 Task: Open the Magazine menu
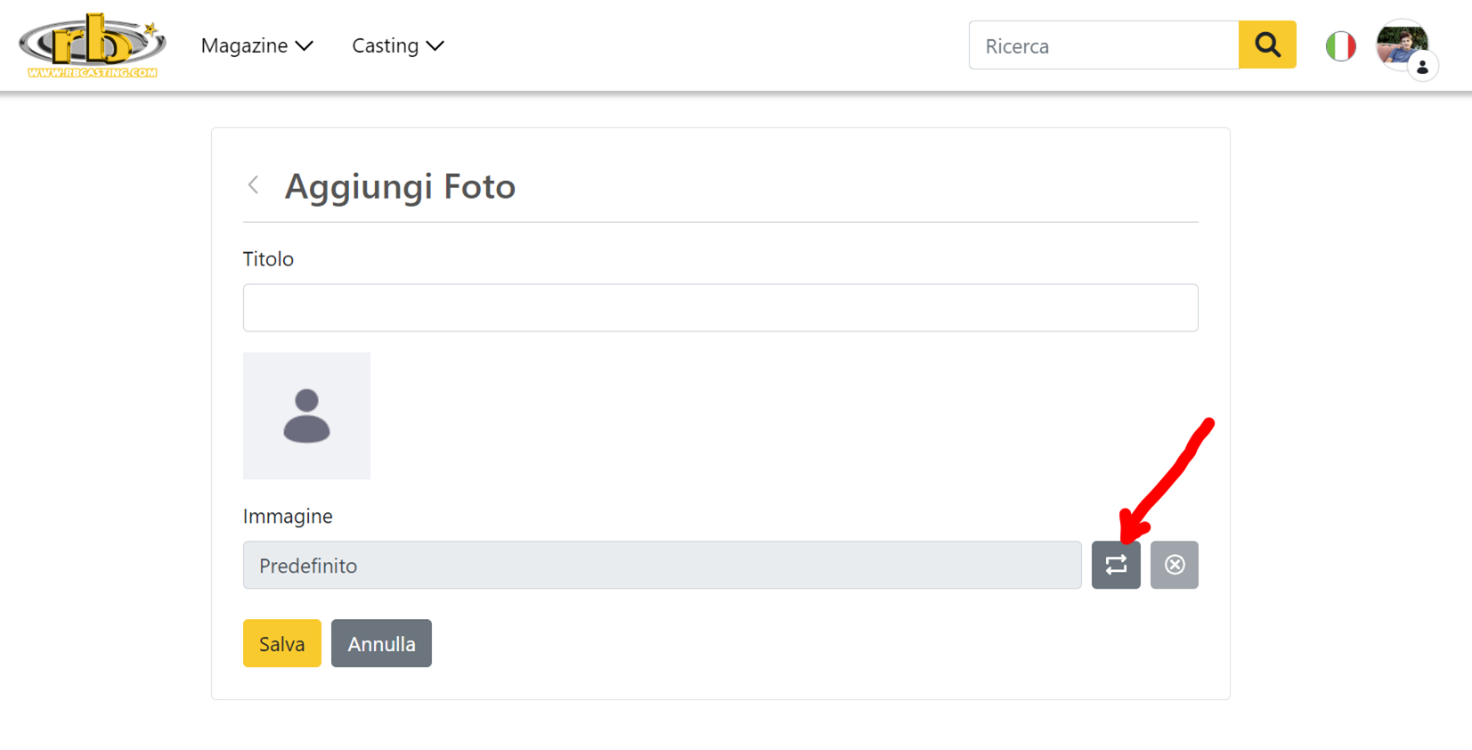257,46
